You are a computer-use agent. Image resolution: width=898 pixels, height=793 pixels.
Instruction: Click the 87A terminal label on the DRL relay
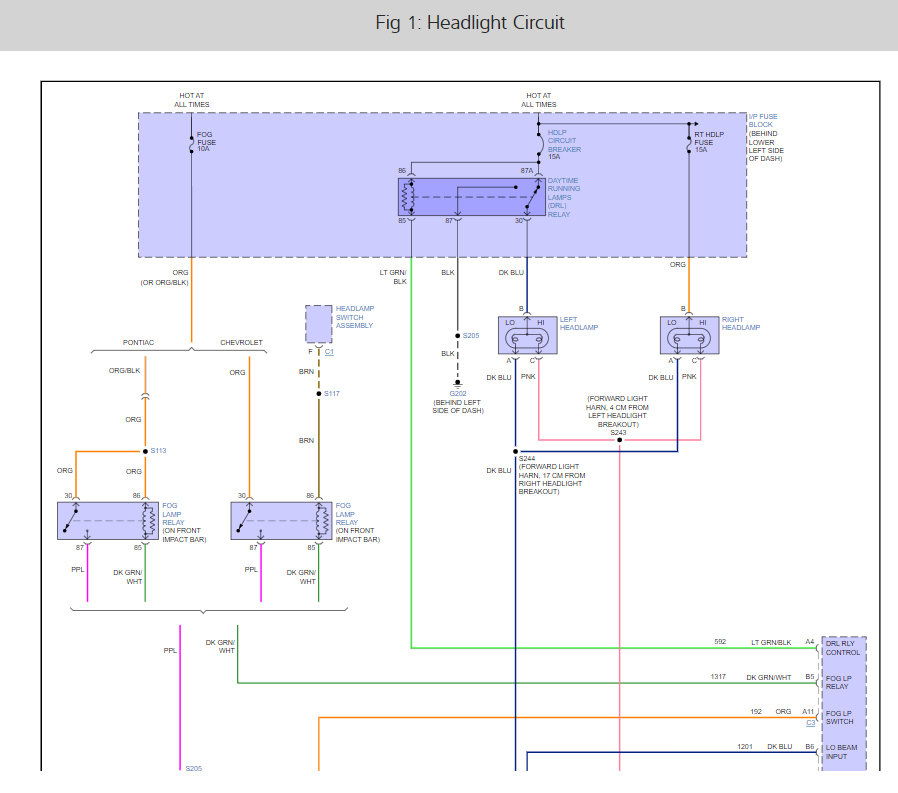527,171
